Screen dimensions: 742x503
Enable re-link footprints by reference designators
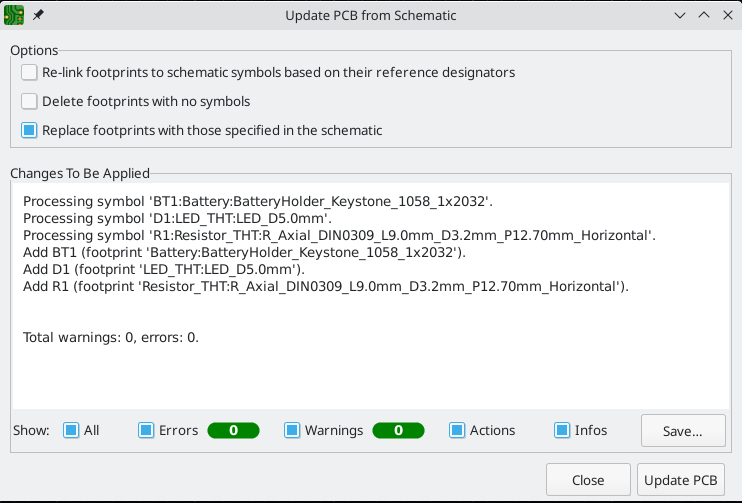(x=30, y=73)
